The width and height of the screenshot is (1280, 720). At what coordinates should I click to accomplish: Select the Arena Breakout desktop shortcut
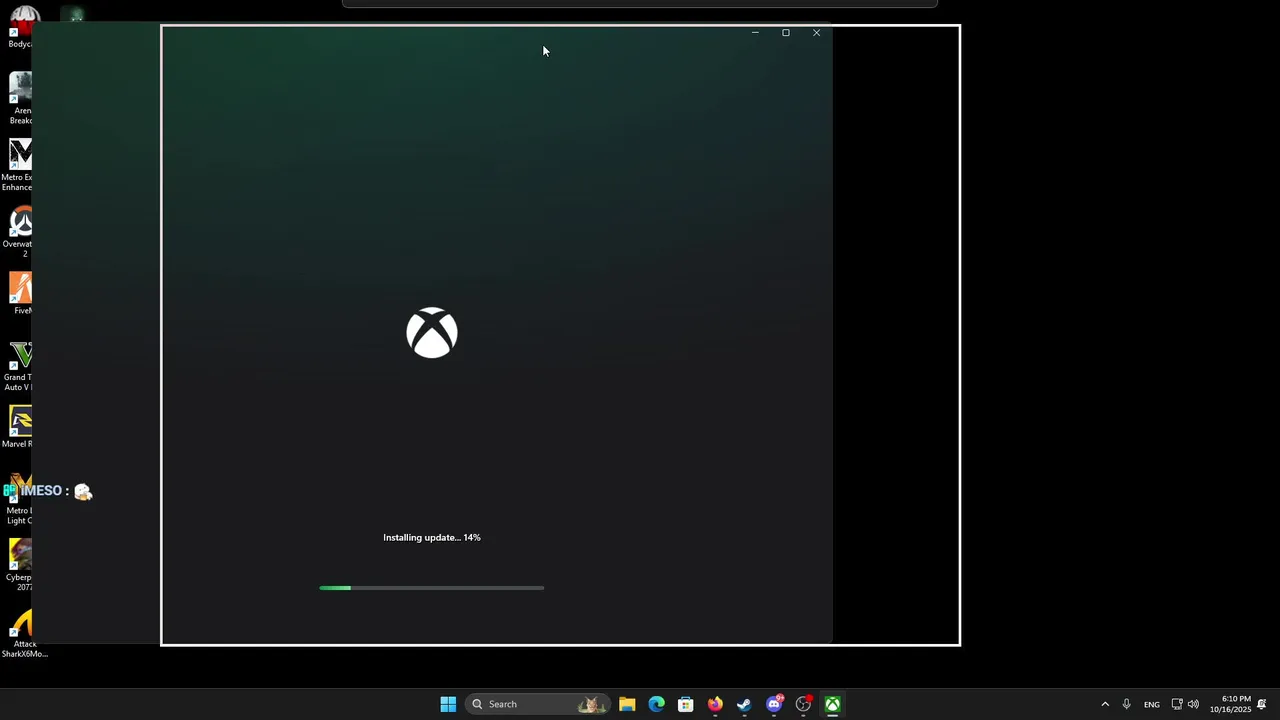coord(19,98)
